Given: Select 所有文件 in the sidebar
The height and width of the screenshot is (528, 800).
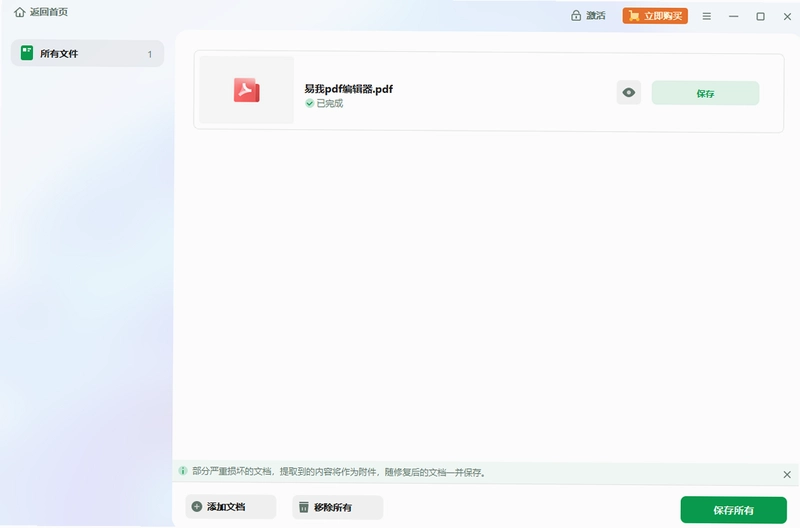Looking at the screenshot, I should click(87, 54).
